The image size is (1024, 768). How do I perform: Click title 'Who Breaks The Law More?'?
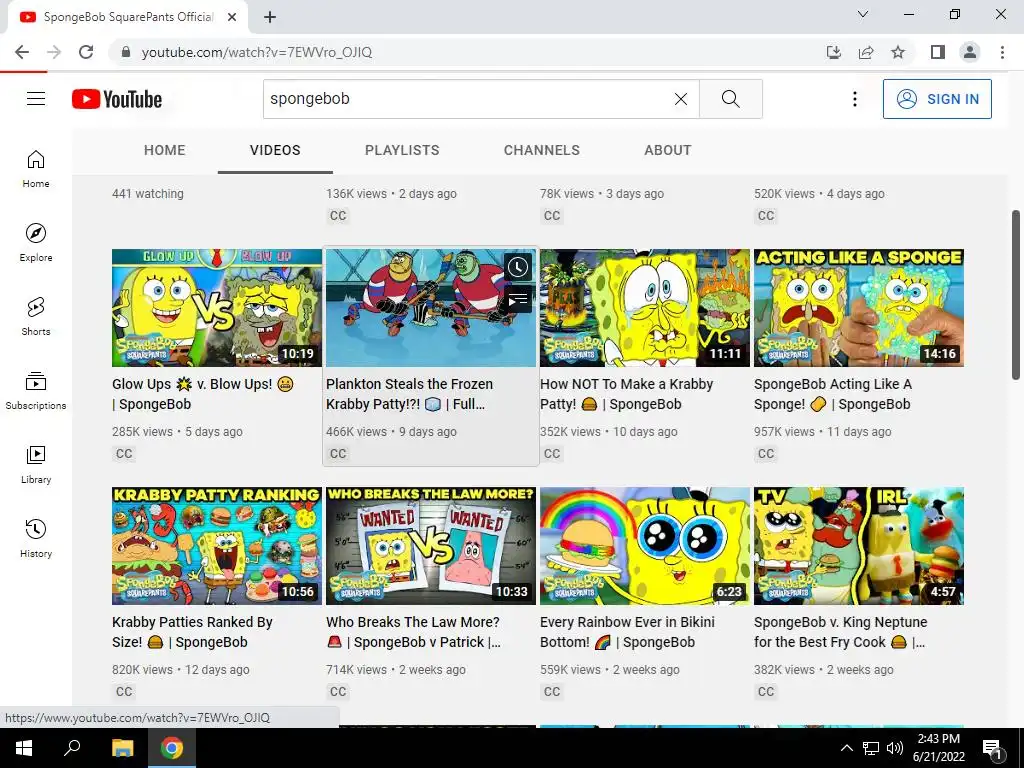(413, 632)
